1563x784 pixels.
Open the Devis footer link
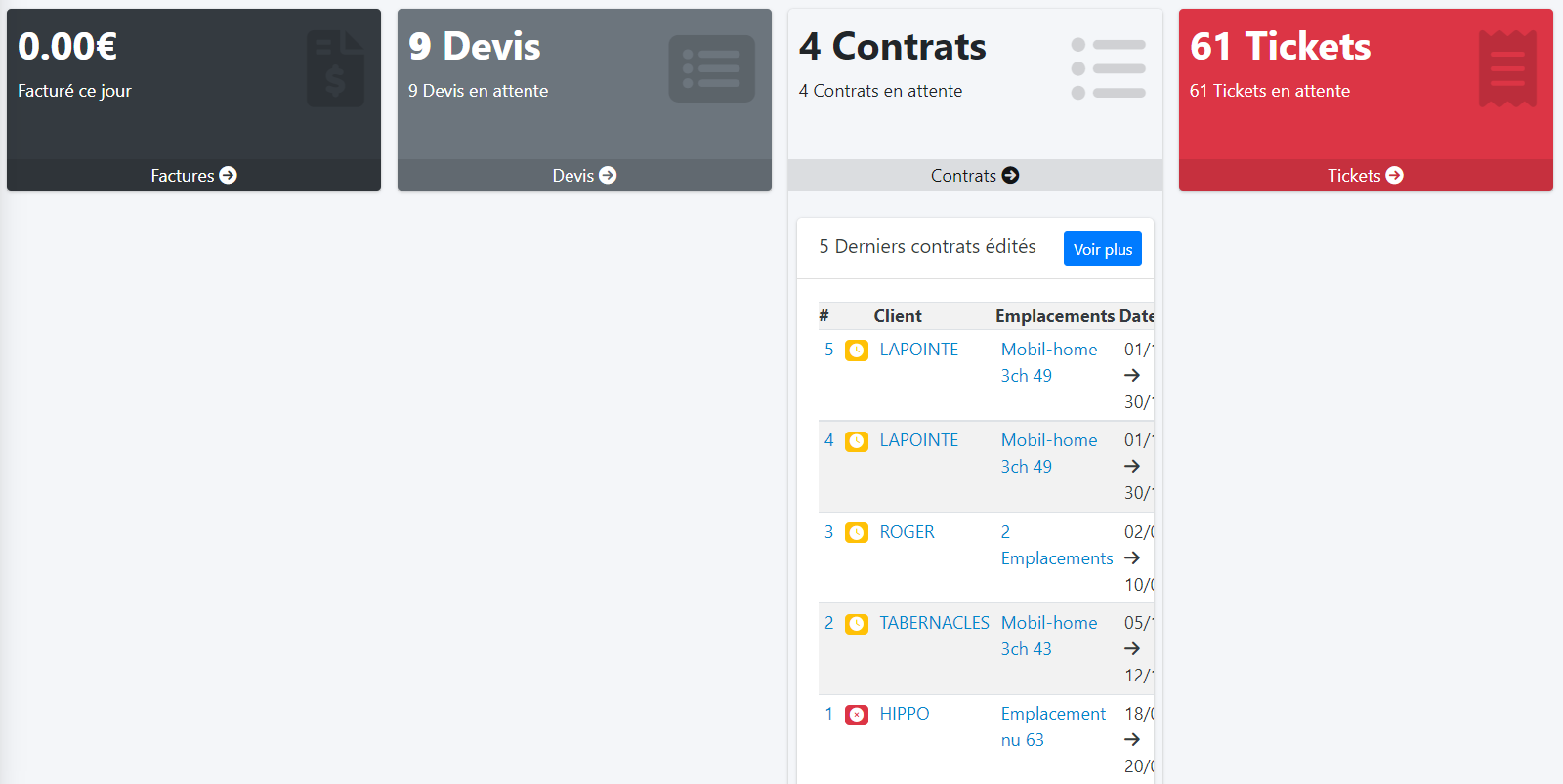584,176
